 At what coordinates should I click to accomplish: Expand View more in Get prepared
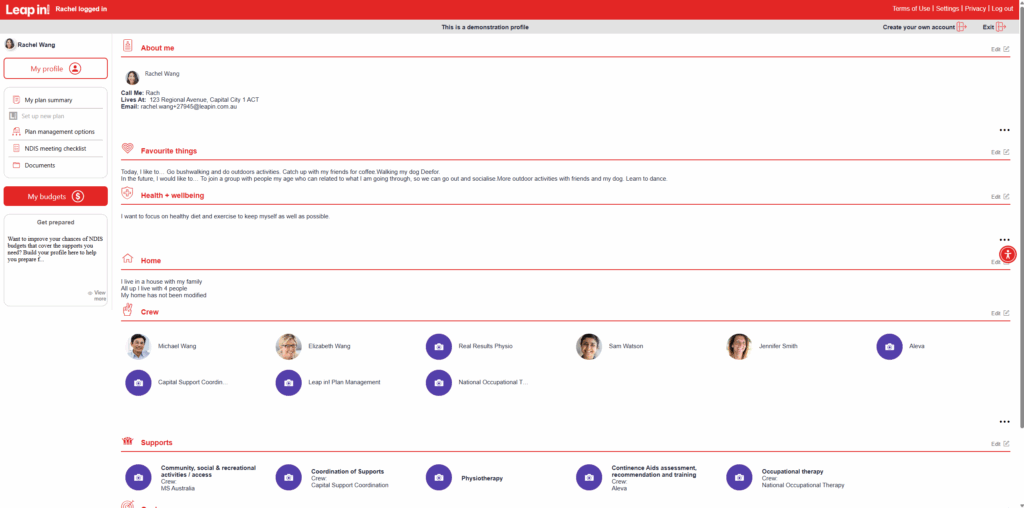[97, 295]
